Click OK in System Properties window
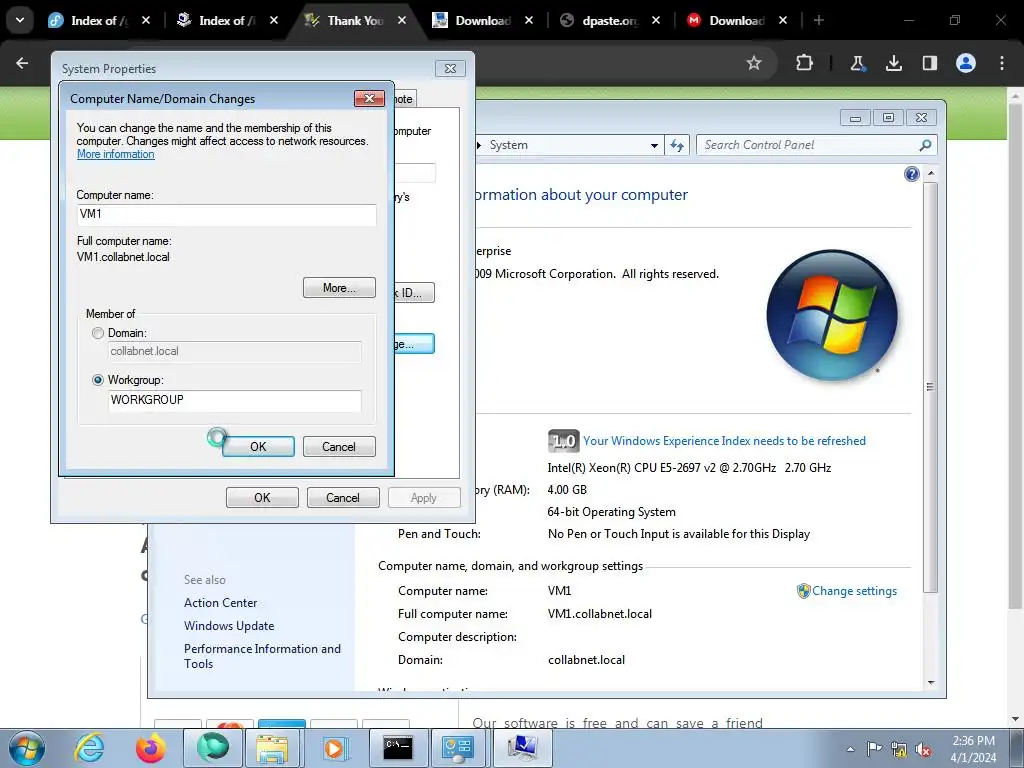 [262, 498]
